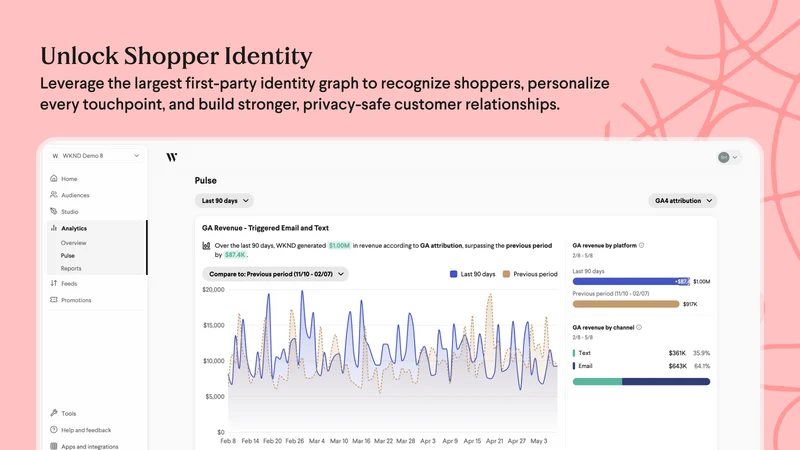Open the GA4 attribution dropdown

tap(683, 201)
